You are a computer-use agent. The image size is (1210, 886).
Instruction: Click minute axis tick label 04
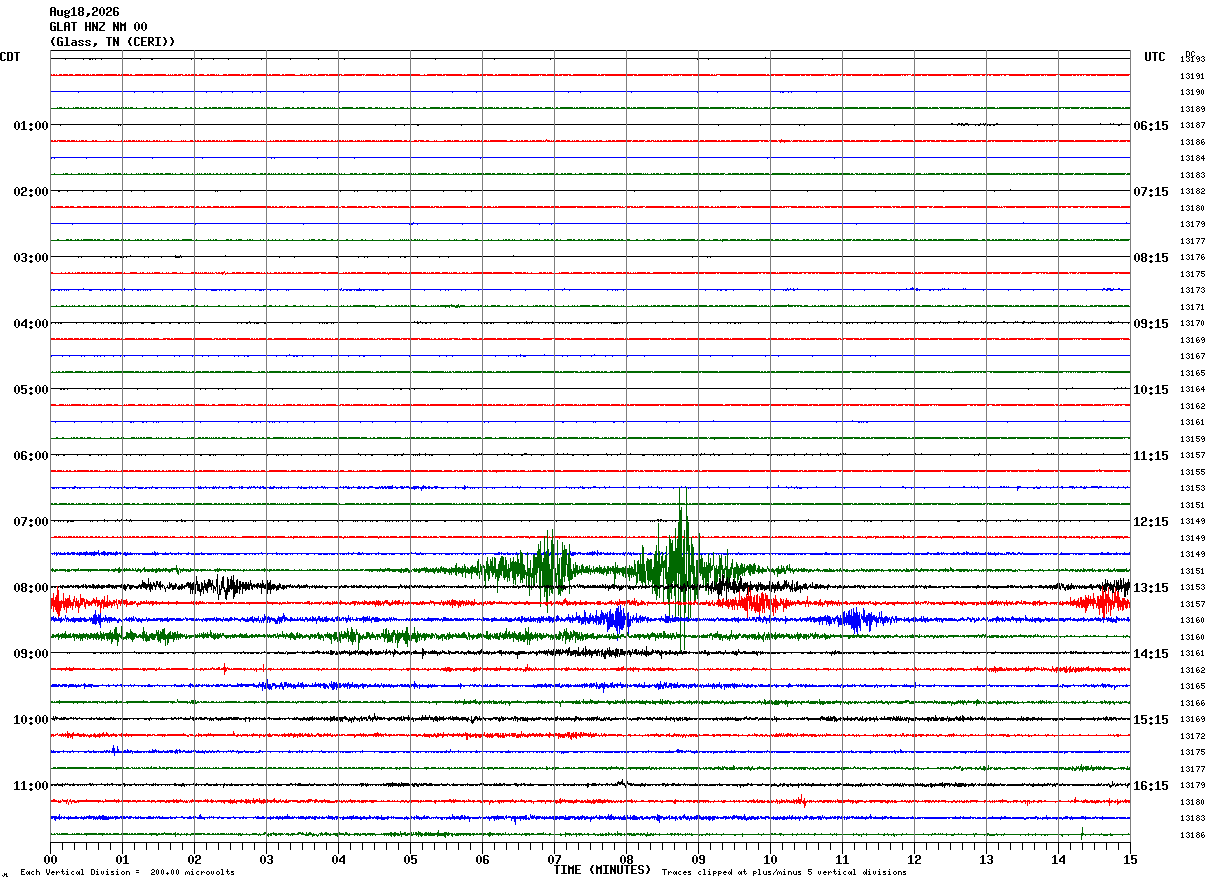click(x=338, y=859)
